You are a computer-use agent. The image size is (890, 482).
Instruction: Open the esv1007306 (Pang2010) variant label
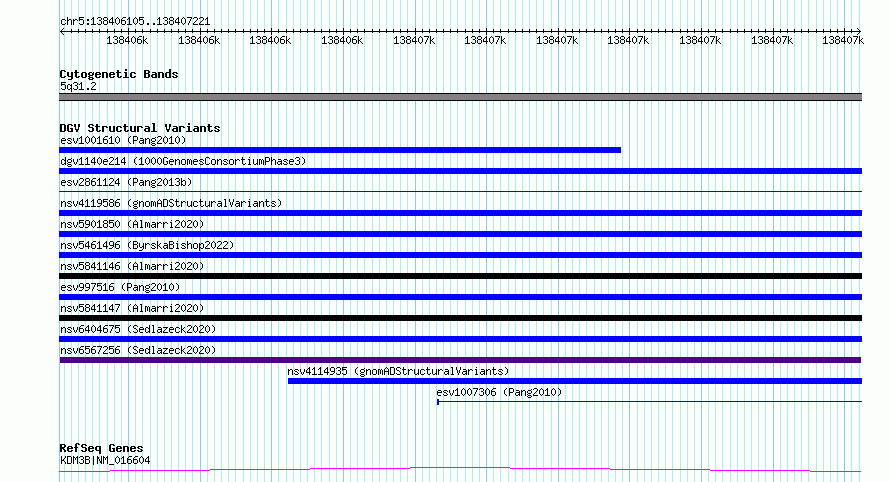(x=499, y=392)
